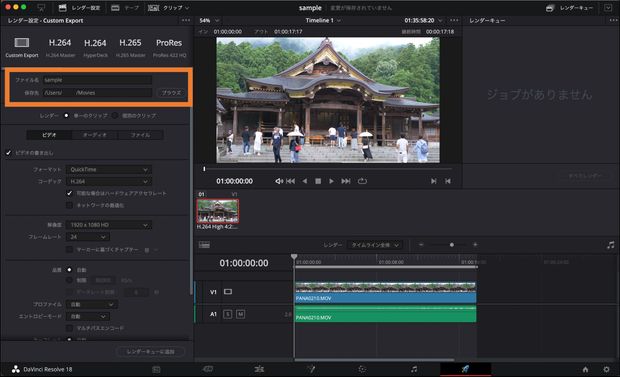Select individual clips render radio button
Screen dimensions: 620x377
(x=115, y=116)
